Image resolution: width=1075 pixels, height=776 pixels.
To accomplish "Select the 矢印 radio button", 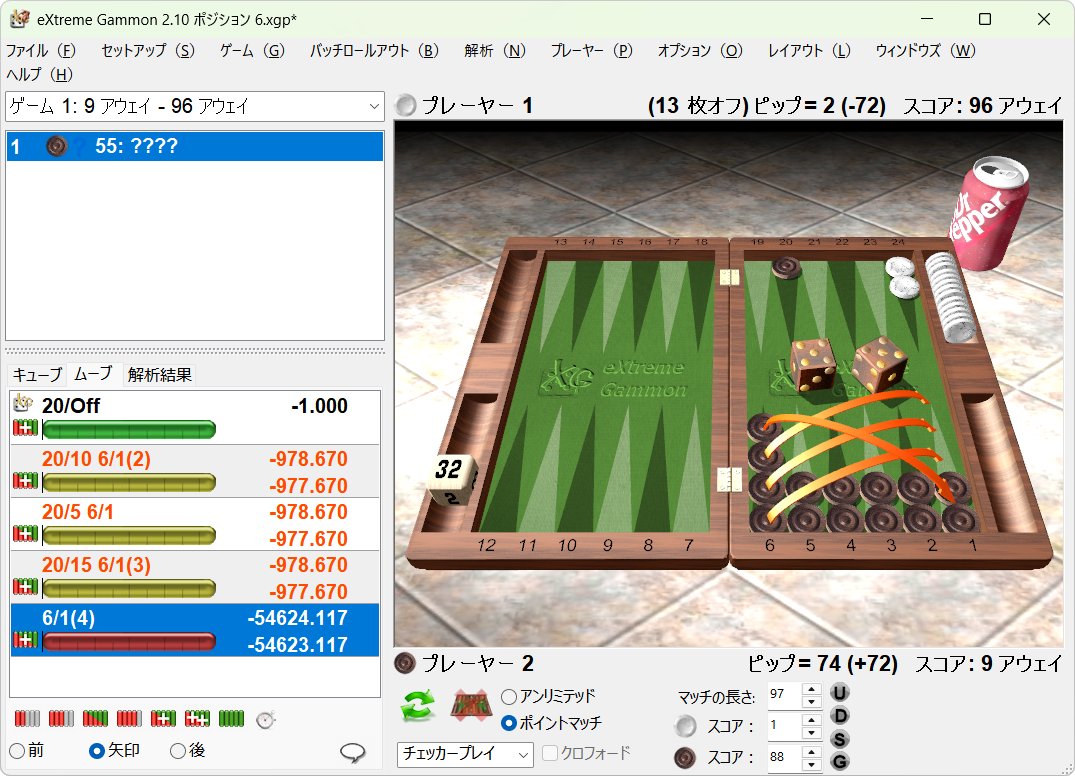I will (x=97, y=751).
